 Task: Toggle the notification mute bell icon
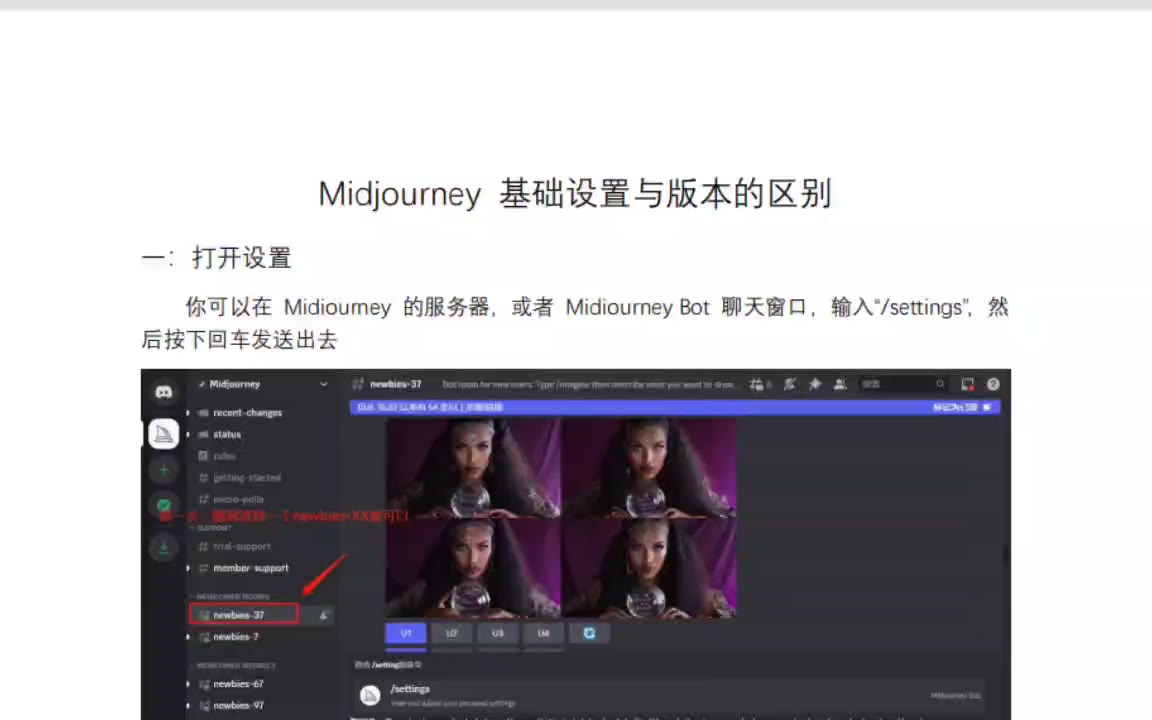point(789,384)
